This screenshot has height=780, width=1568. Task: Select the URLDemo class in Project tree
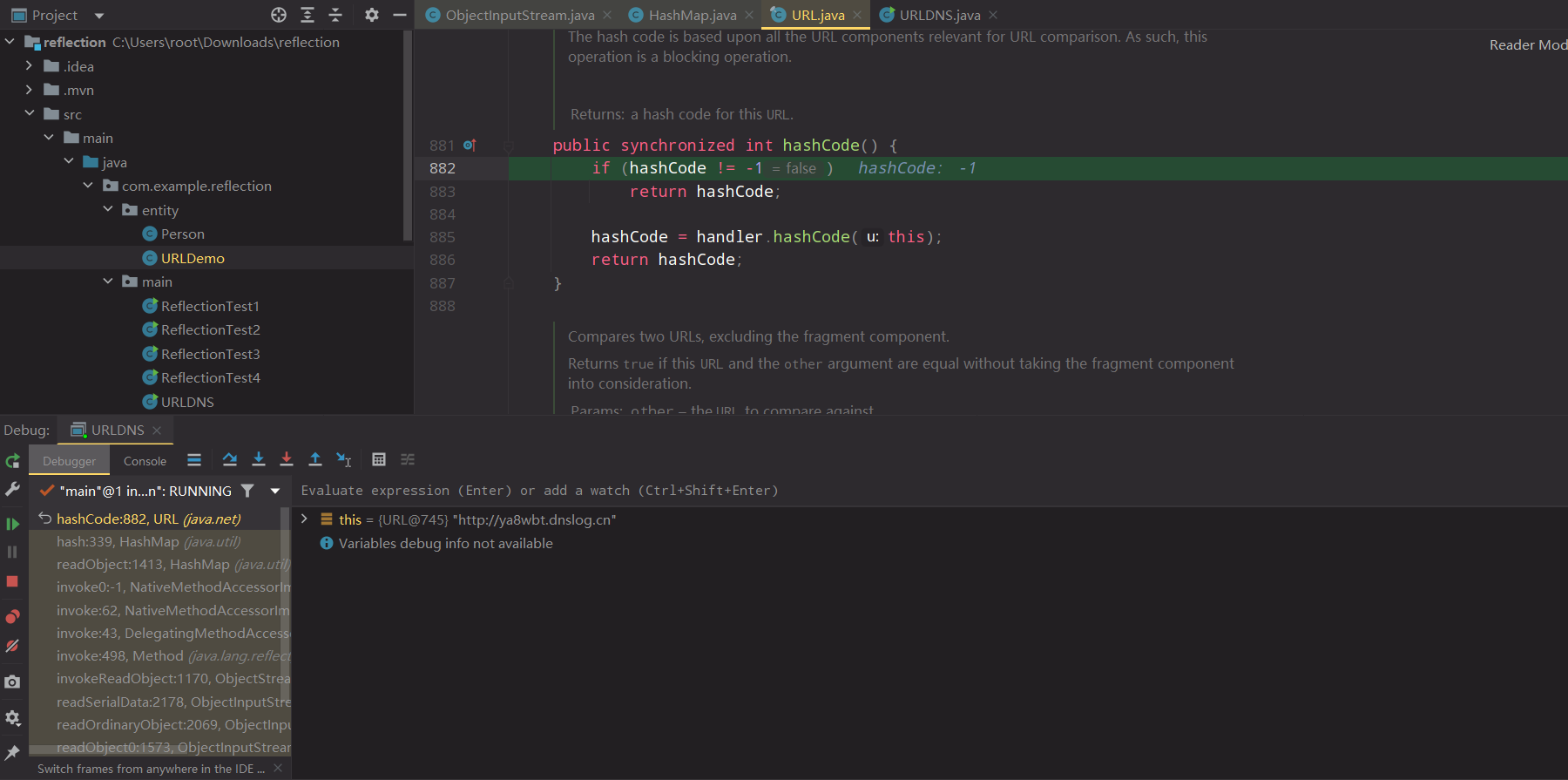[193, 258]
